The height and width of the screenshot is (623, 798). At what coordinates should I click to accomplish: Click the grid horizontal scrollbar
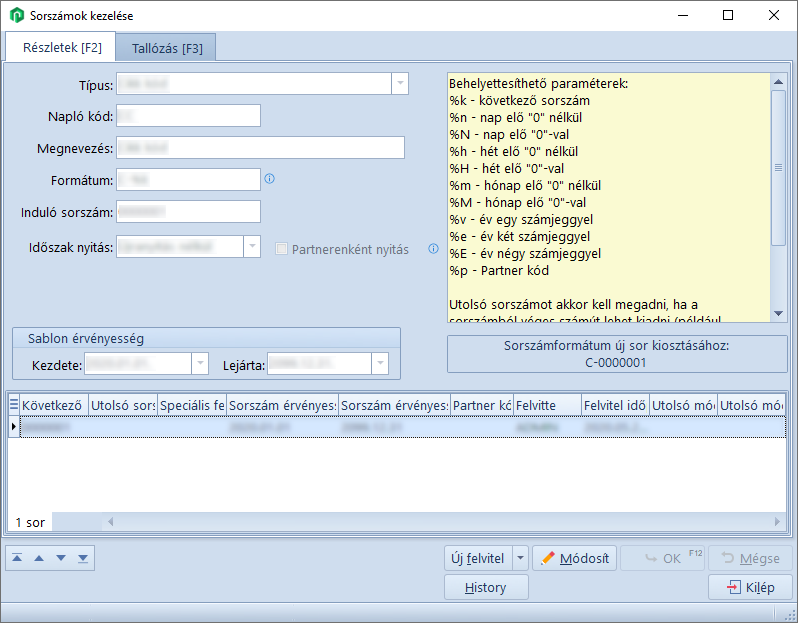[x=440, y=522]
